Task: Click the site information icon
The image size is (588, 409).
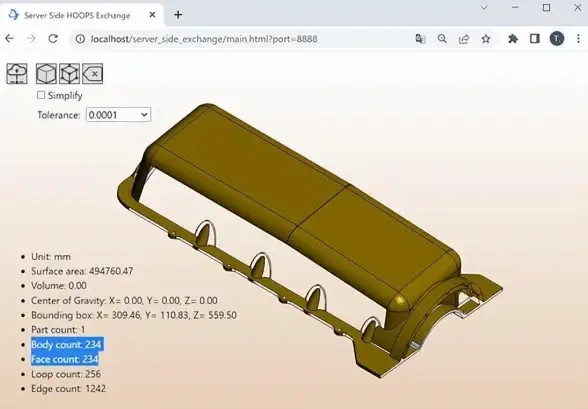Action: click(x=80, y=39)
